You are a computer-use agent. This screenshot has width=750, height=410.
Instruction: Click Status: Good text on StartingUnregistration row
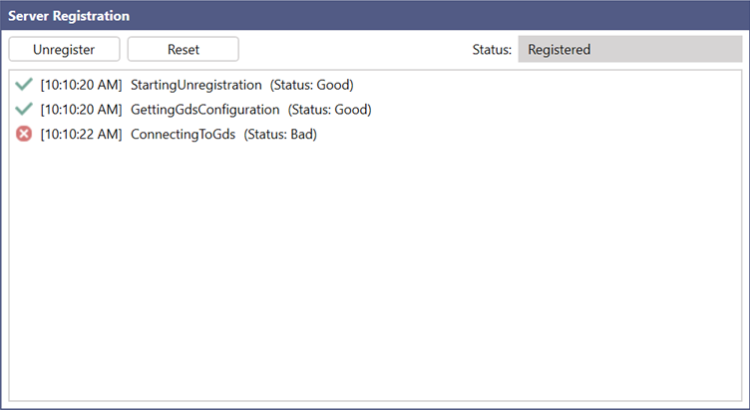point(312,85)
